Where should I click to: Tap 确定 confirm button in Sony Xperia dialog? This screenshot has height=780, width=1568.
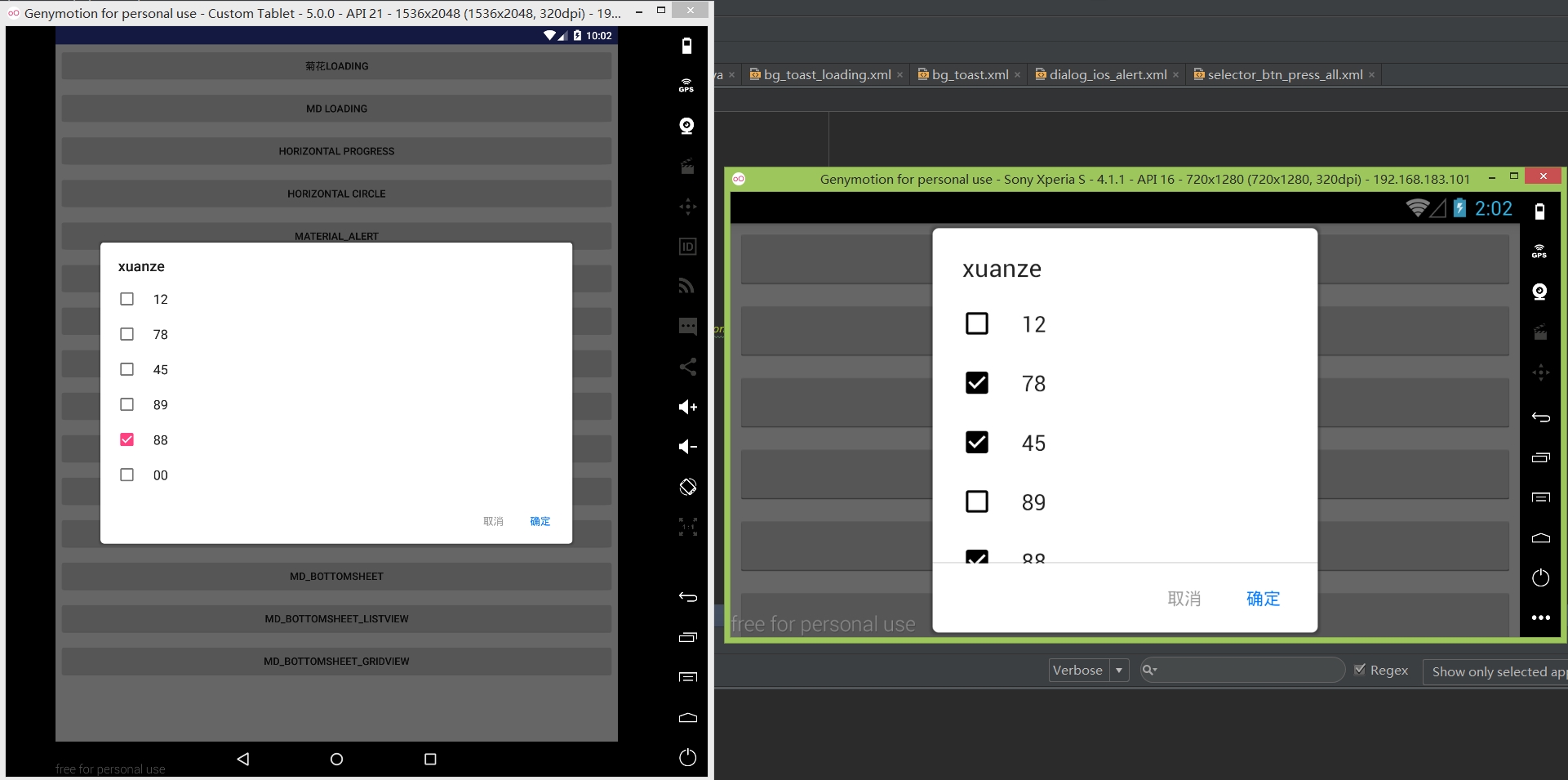1264,599
